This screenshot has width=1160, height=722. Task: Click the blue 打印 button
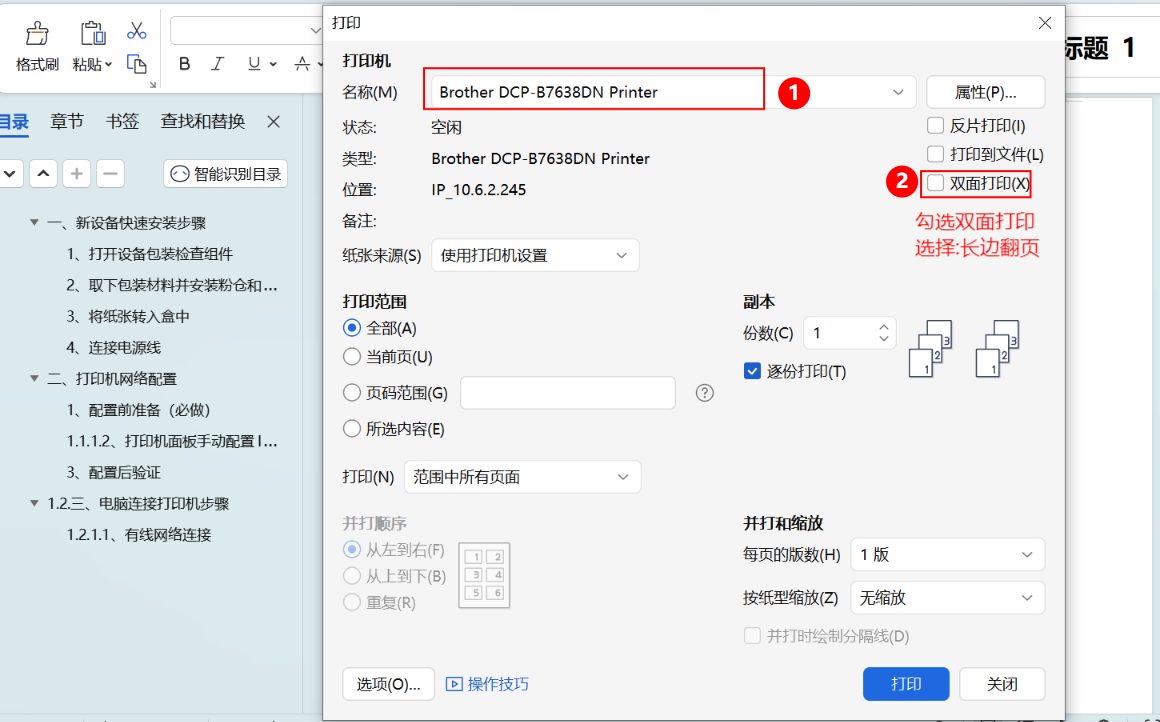pyautogui.click(x=905, y=684)
